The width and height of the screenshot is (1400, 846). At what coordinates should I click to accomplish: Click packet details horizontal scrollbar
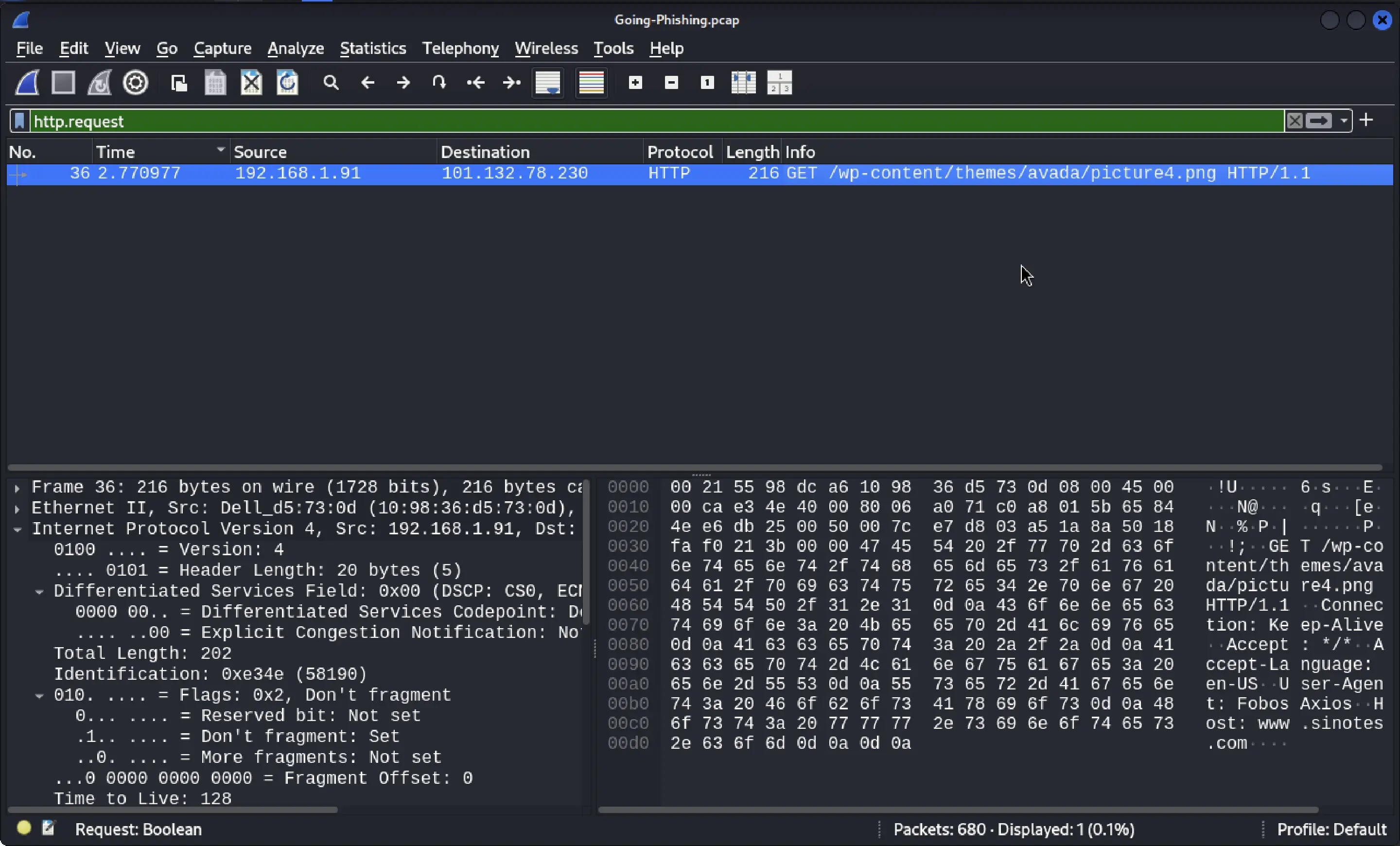(173, 810)
